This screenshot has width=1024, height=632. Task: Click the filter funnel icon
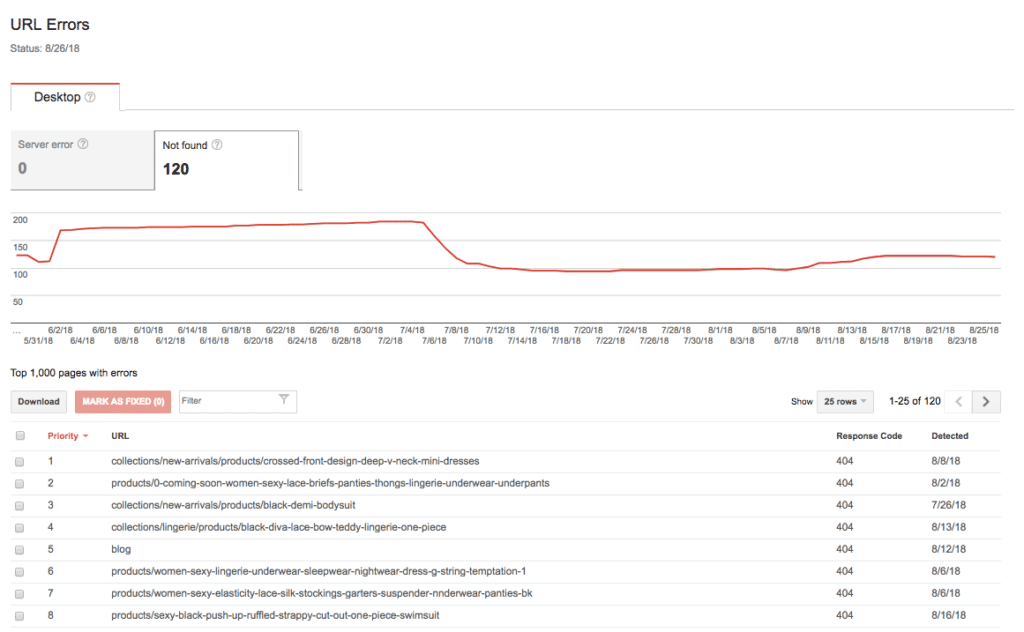[x=284, y=401]
